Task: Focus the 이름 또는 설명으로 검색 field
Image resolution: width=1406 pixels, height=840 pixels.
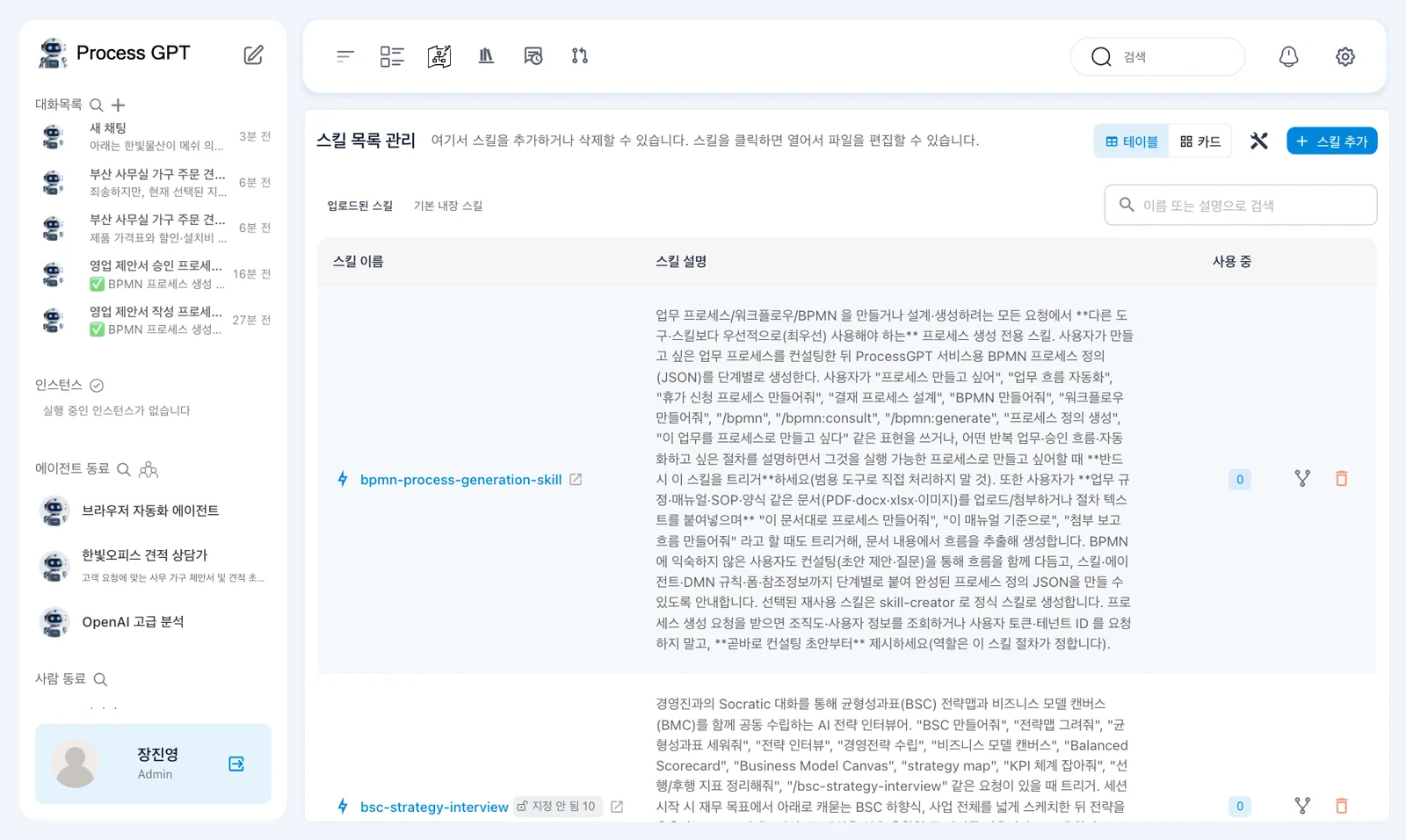Action: [1241, 205]
